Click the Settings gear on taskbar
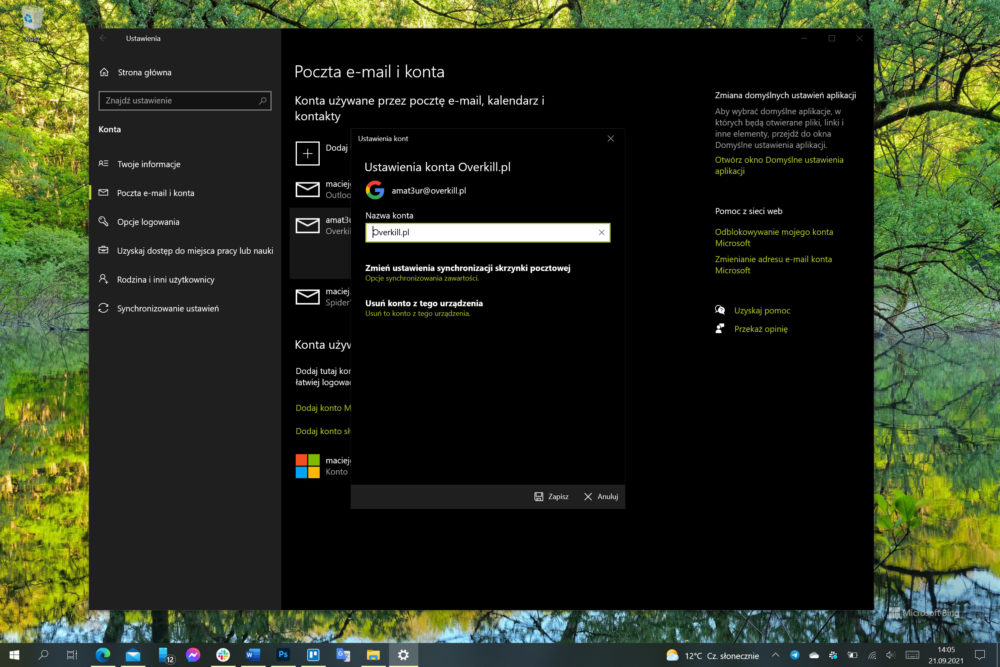The width and height of the screenshot is (1000, 667). coord(403,655)
